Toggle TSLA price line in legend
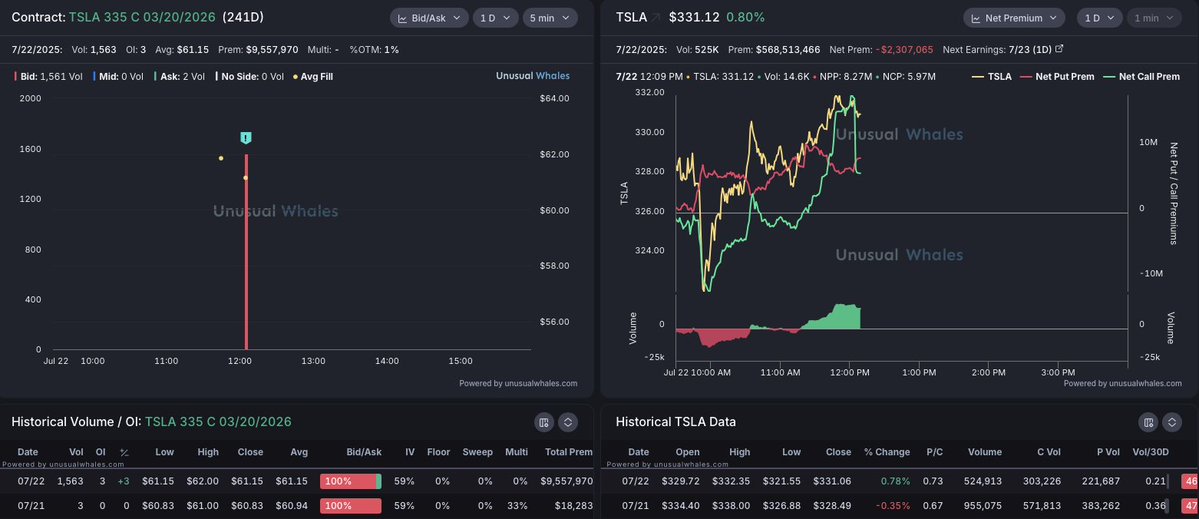The image size is (1199, 519). pyautogui.click(x=992, y=76)
